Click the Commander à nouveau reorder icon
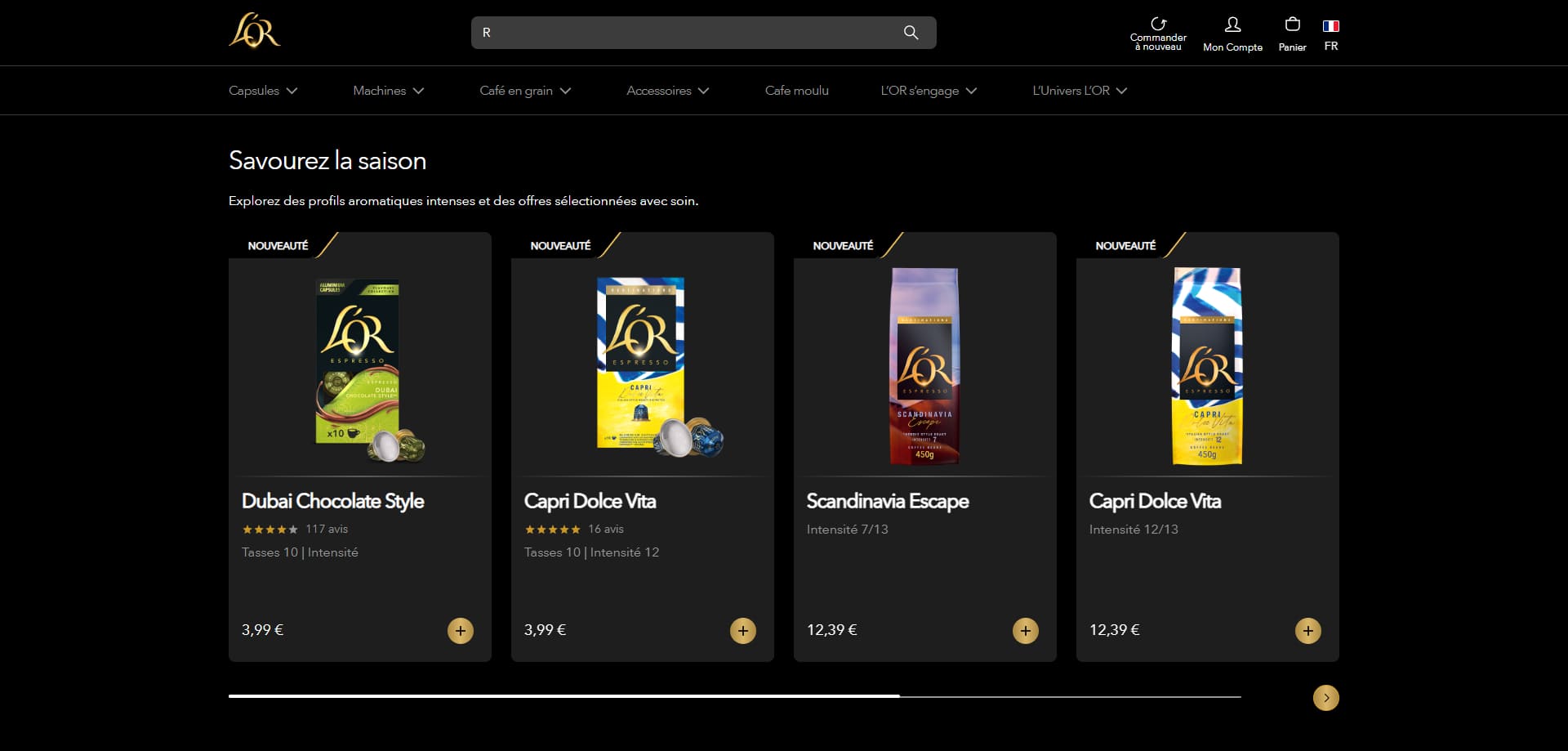 (1158, 24)
